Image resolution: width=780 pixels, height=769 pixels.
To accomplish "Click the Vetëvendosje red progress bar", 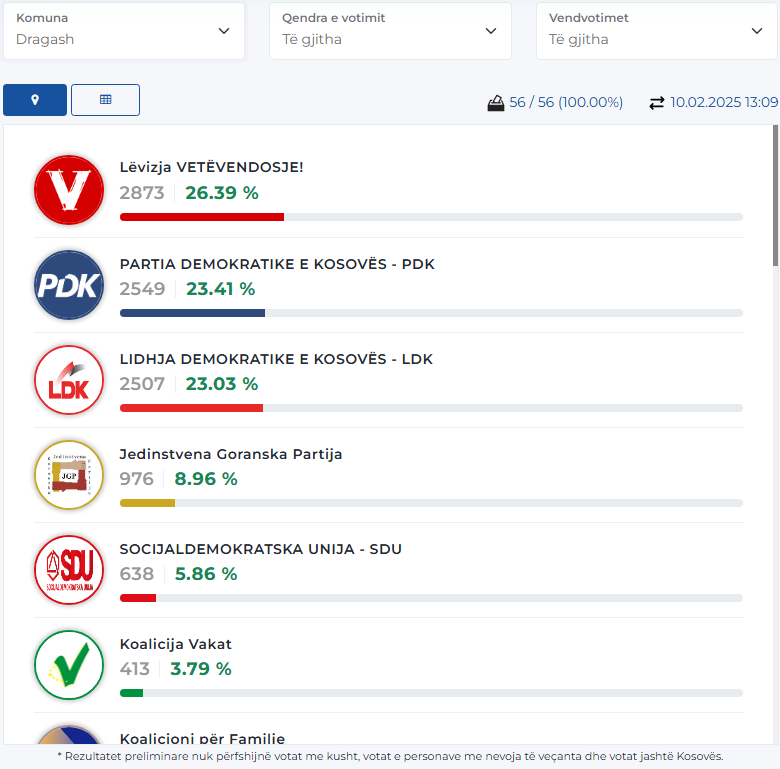I will pyautogui.click(x=202, y=217).
